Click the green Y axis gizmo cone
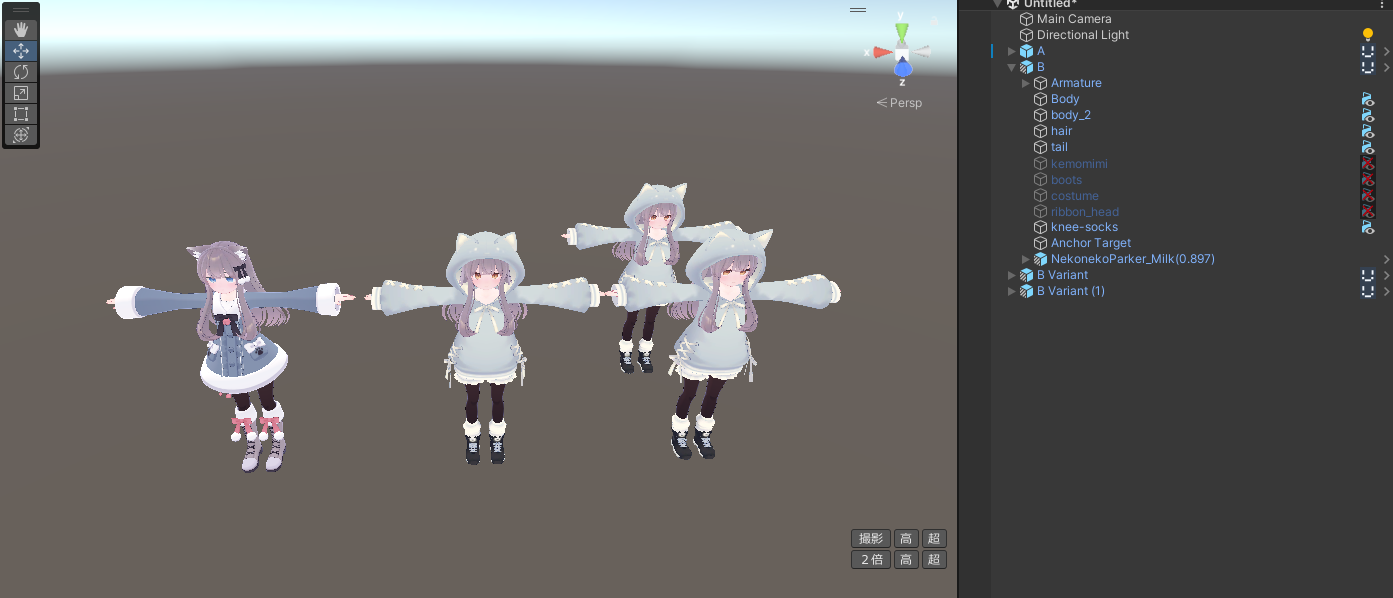The width and height of the screenshot is (1393, 598). point(901,31)
